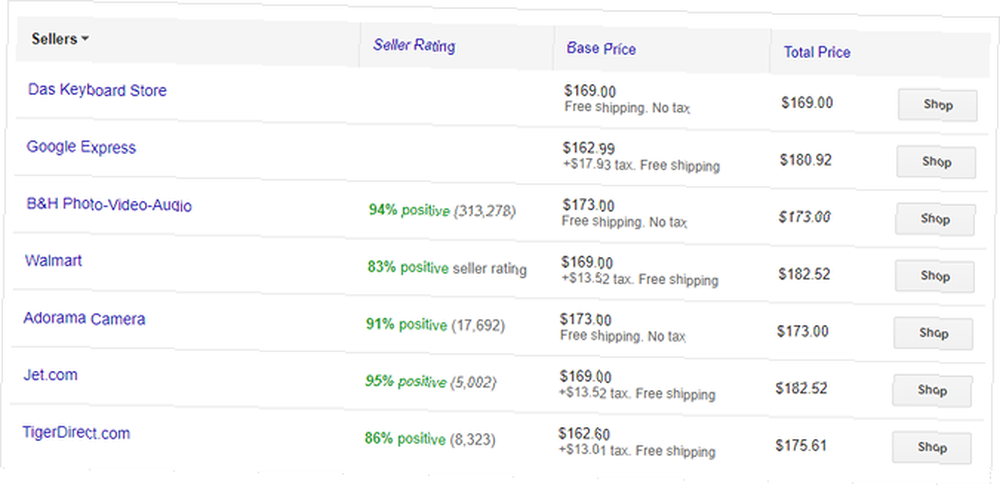Open the Adorama Camera seller link
This screenshot has height=488, width=1000.
tap(84, 319)
